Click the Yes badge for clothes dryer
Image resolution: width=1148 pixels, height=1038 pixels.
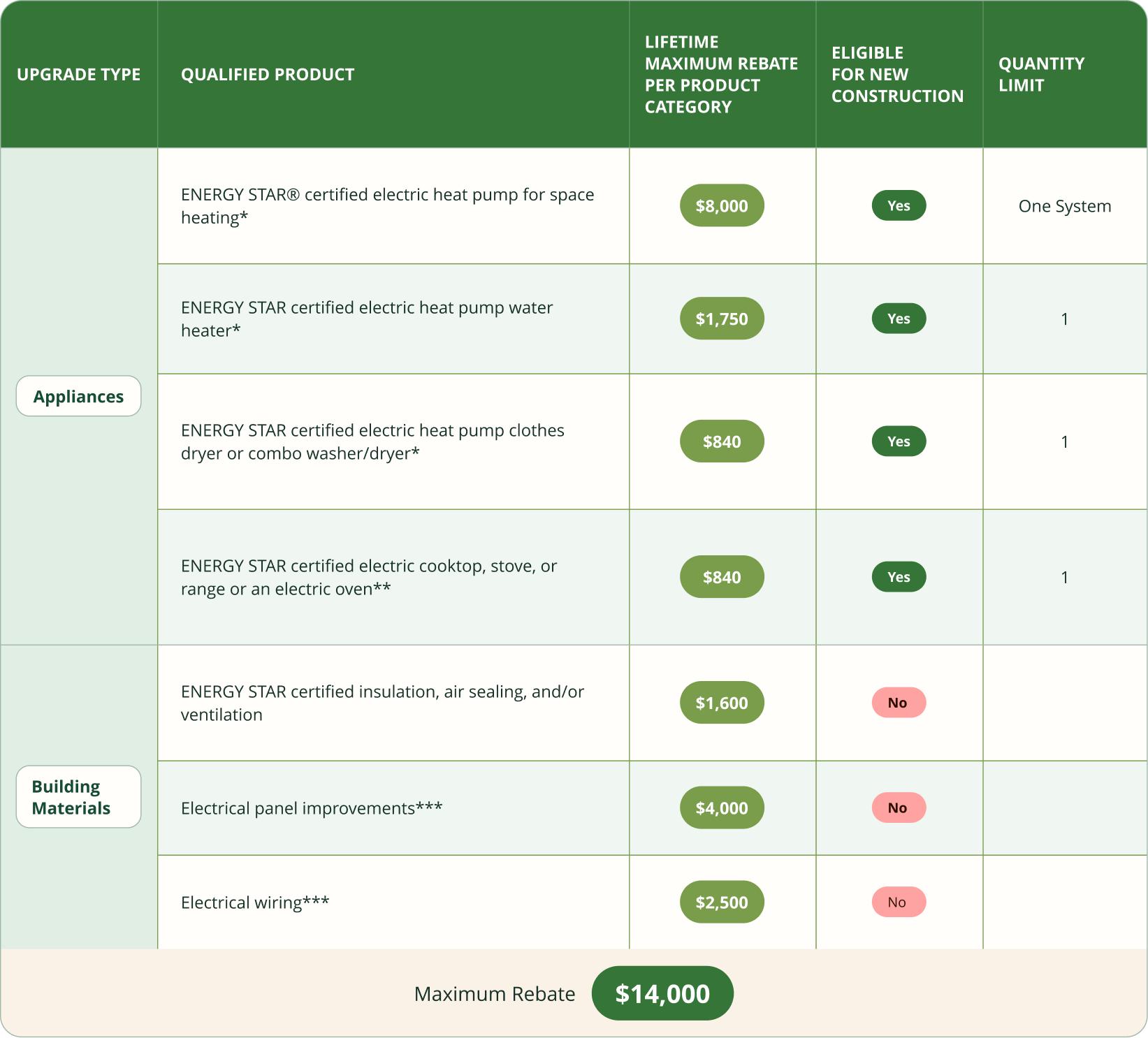(899, 441)
